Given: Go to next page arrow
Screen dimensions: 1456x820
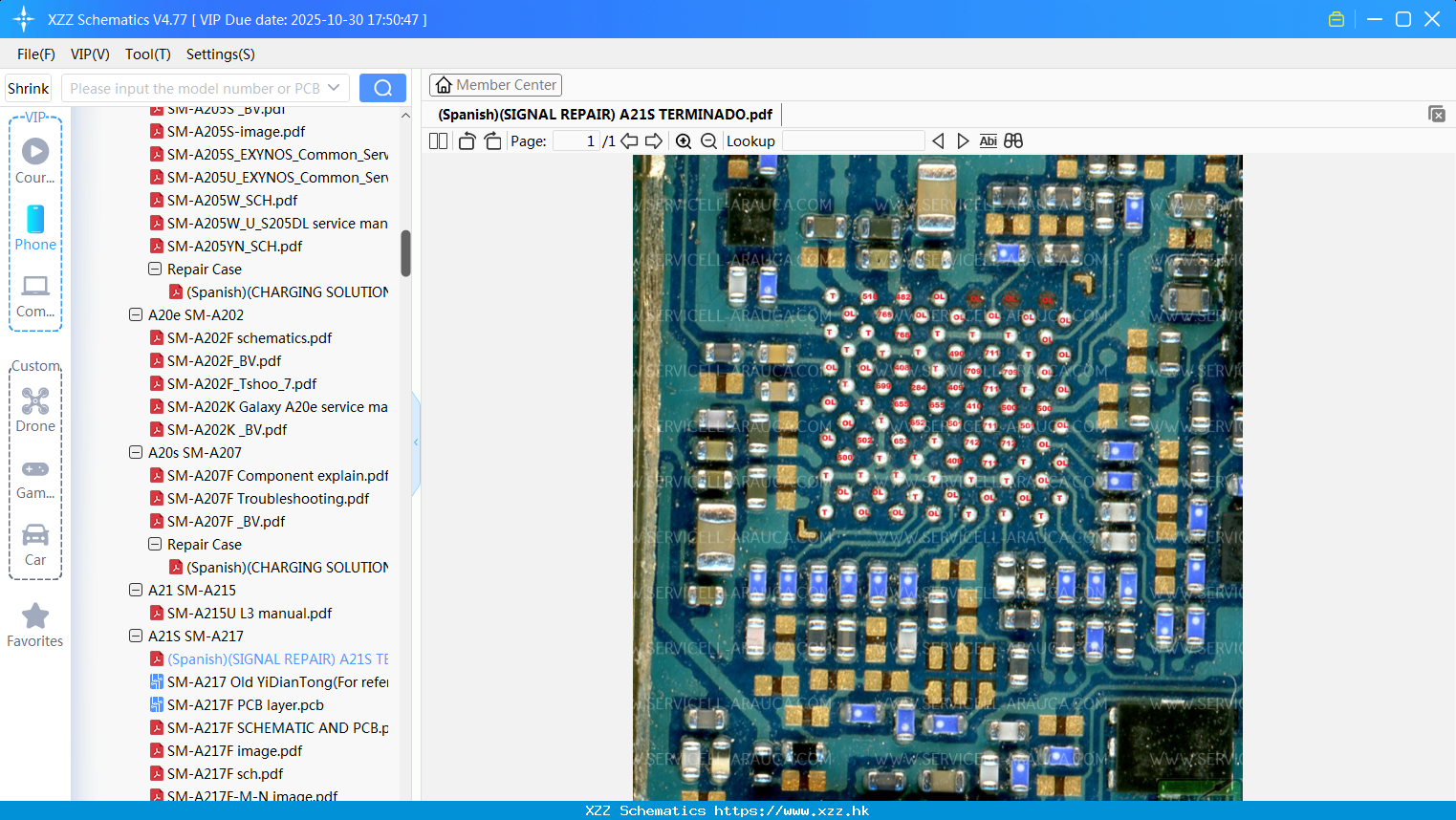Looking at the screenshot, I should [654, 141].
